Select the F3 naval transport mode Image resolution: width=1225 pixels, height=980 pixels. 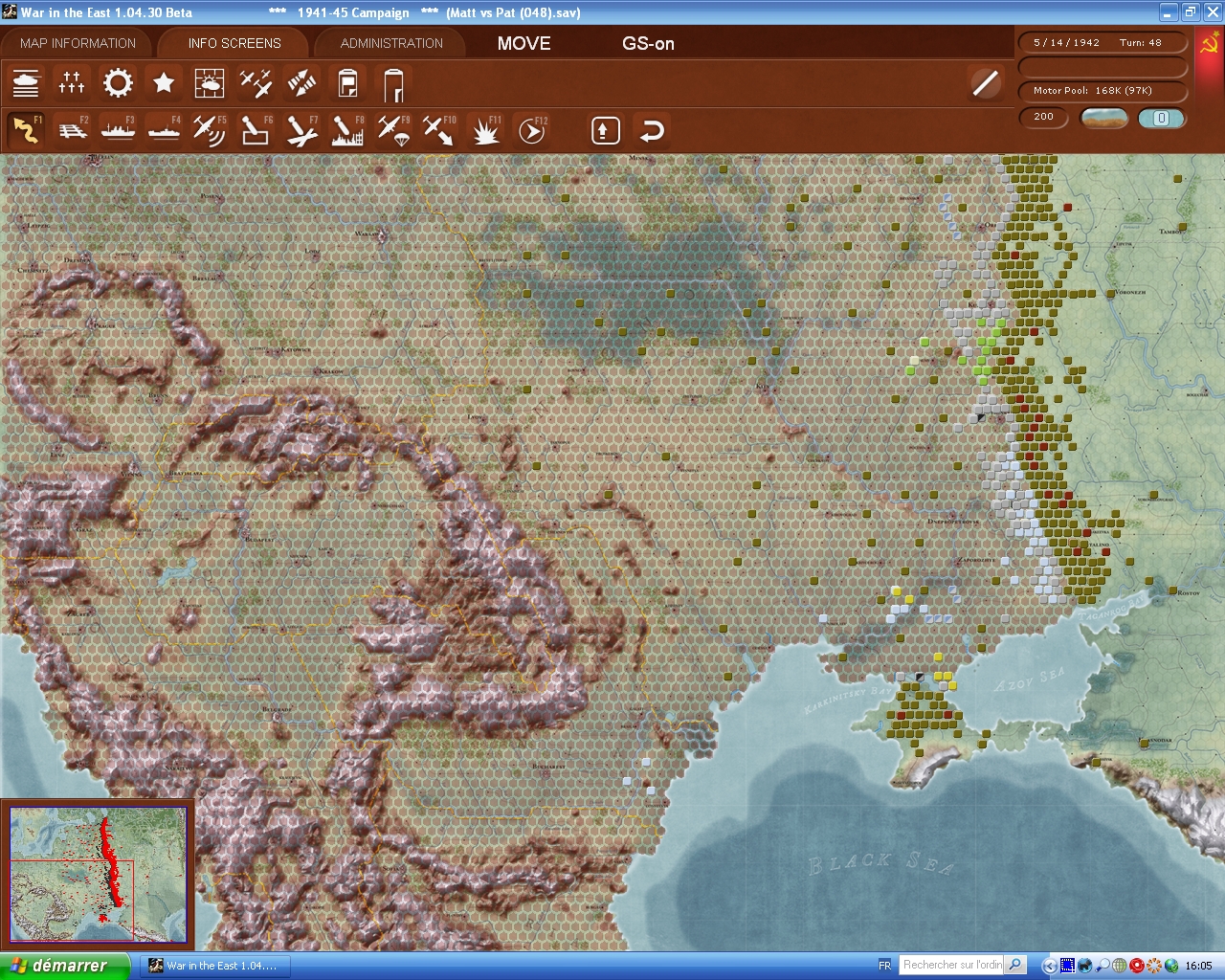[118, 130]
